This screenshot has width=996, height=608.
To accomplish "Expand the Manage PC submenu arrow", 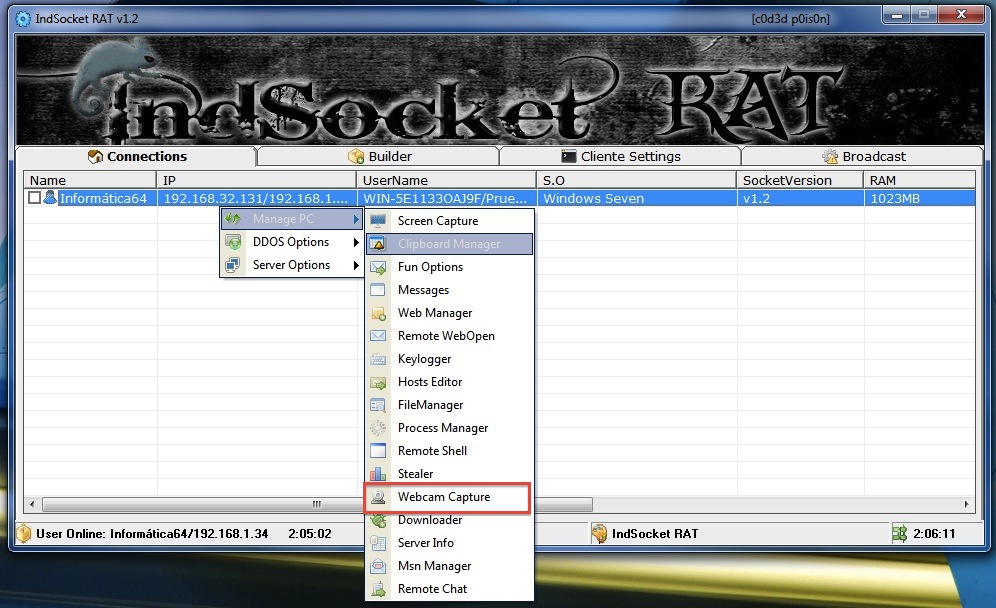I will pyautogui.click(x=356, y=219).
